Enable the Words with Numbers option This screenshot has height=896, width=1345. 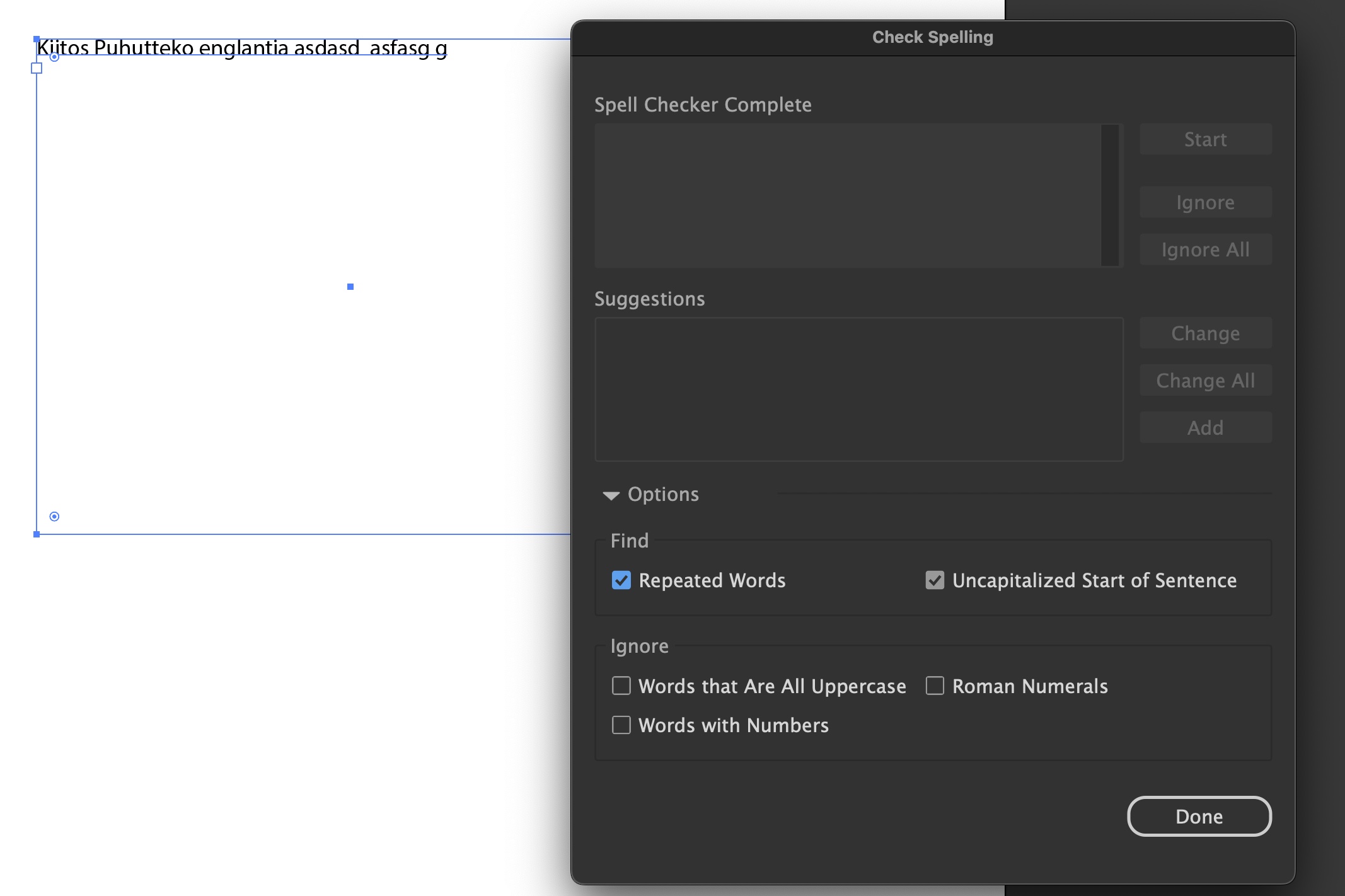621,725
